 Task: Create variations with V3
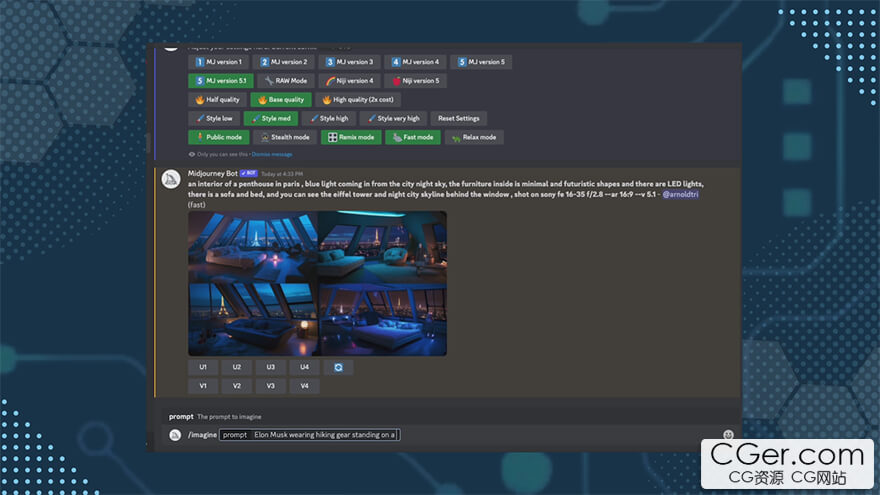(271, 386)
